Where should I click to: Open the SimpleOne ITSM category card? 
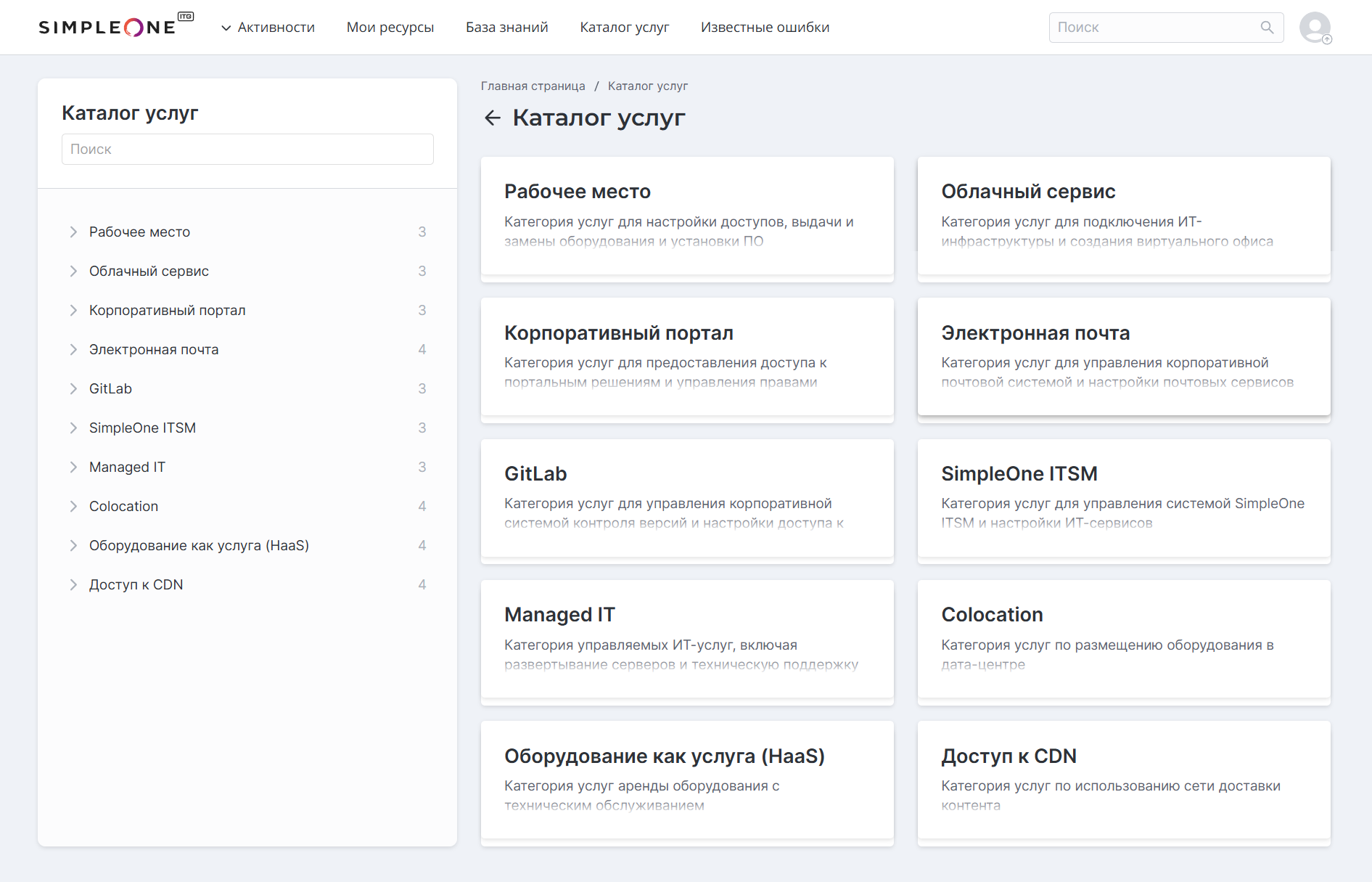1124,498
